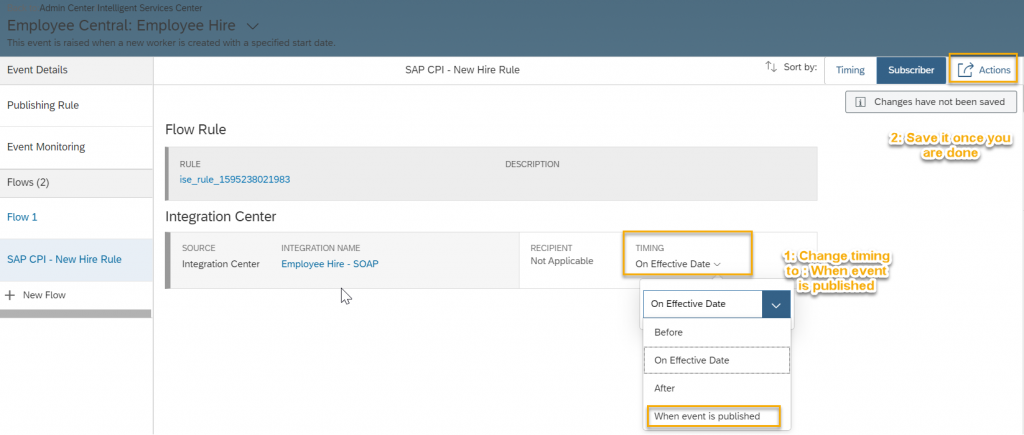Click the DESCRIPTION column label
This screenshot has height=435, width=1024.
tap(532, 164)
